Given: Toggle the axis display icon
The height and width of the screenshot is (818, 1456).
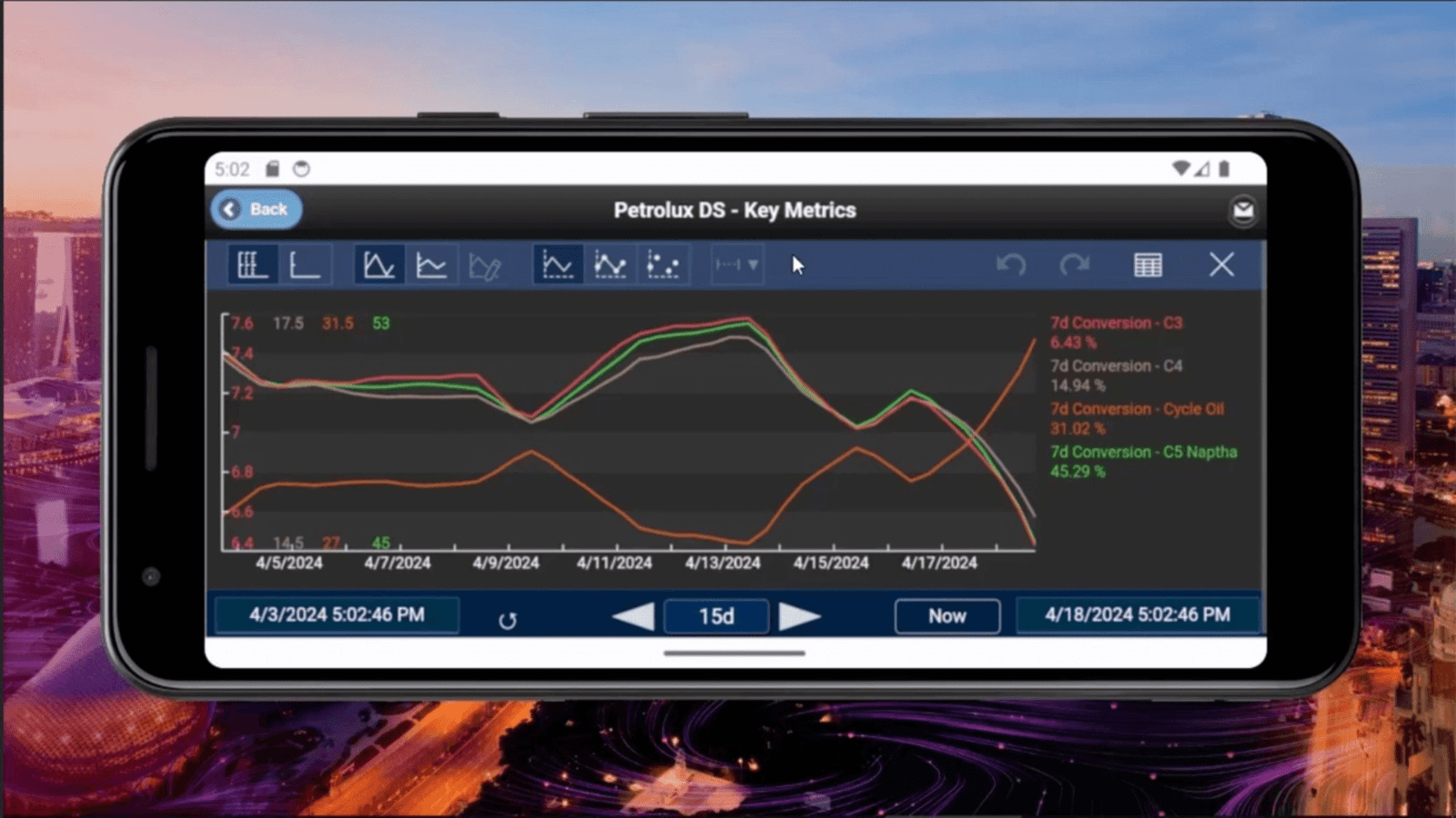Looking at the screenshot, I should 306,264.
